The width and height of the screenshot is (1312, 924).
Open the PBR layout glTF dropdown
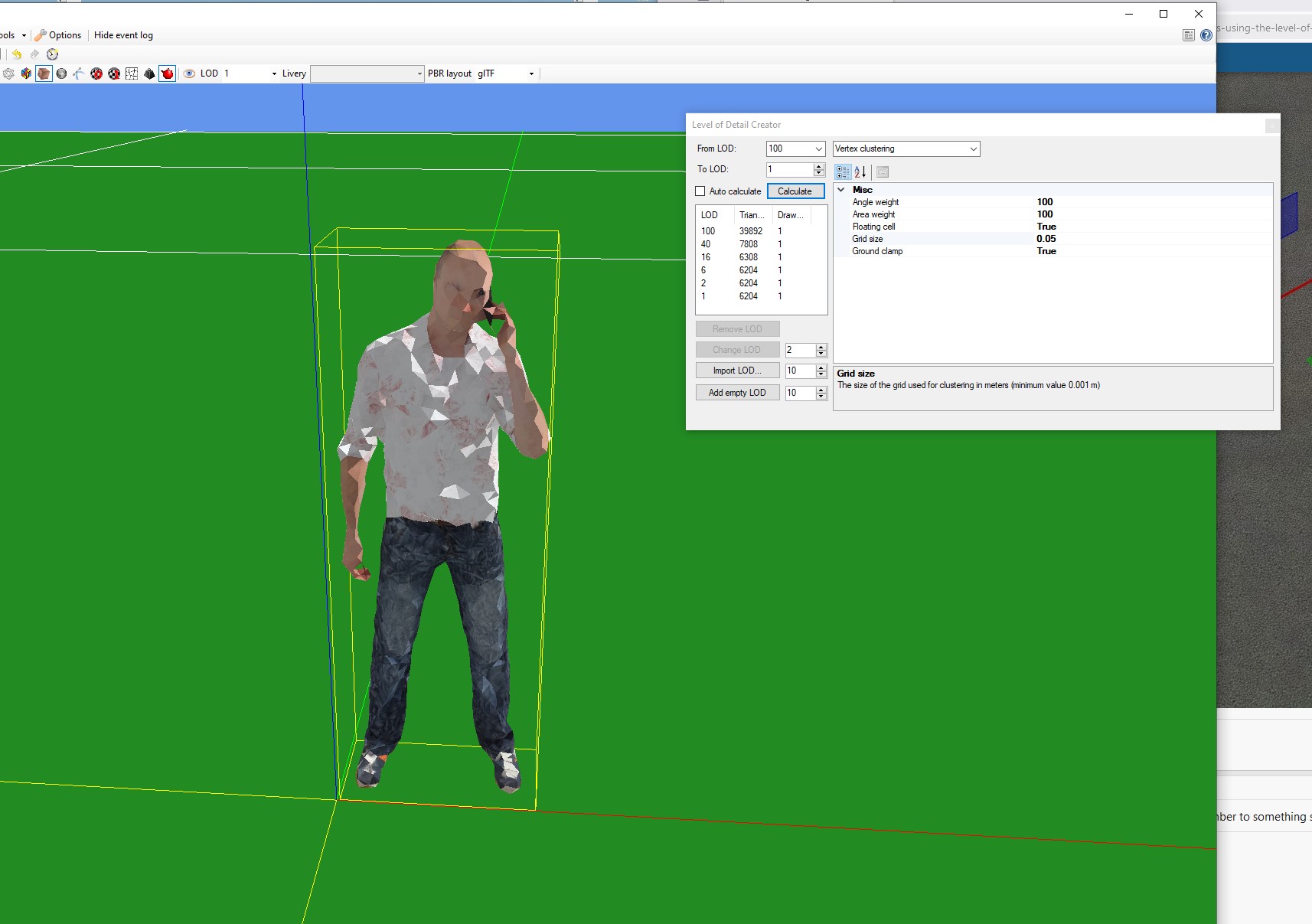[530, 73]
